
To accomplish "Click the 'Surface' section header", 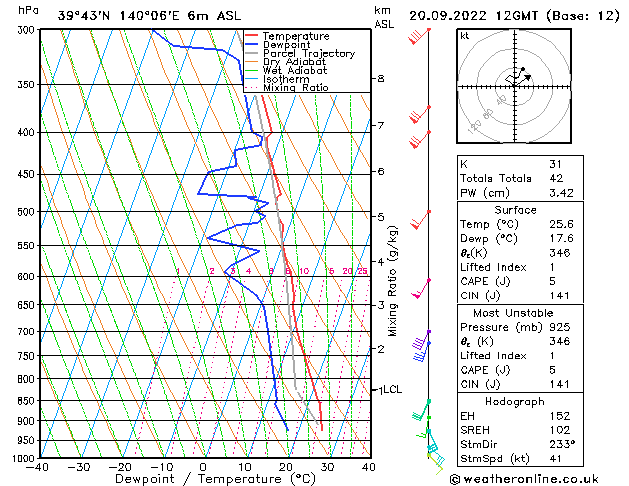I will click(515, 210).
